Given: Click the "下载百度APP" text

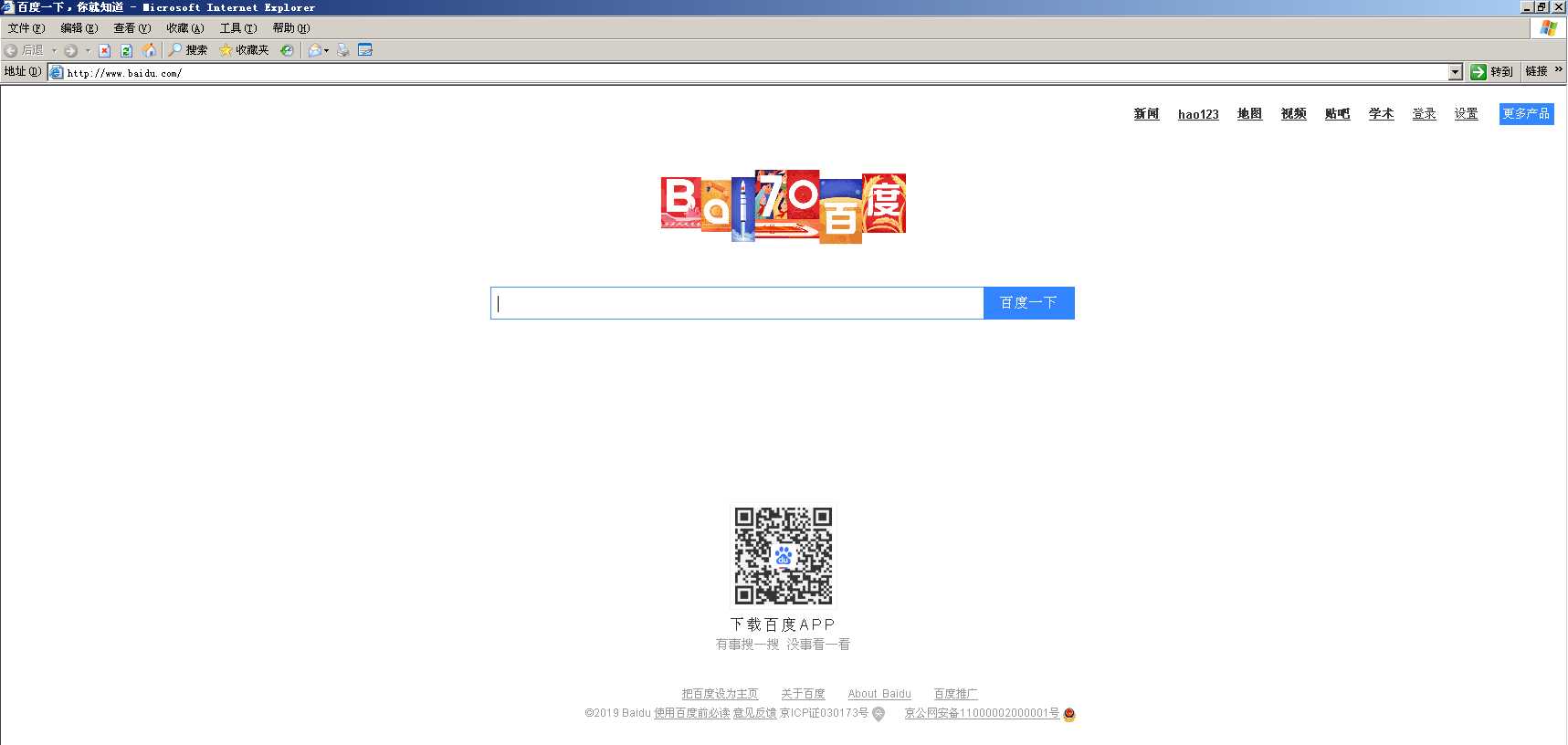Looking at the screenshot, I should [x=783, y=624].
